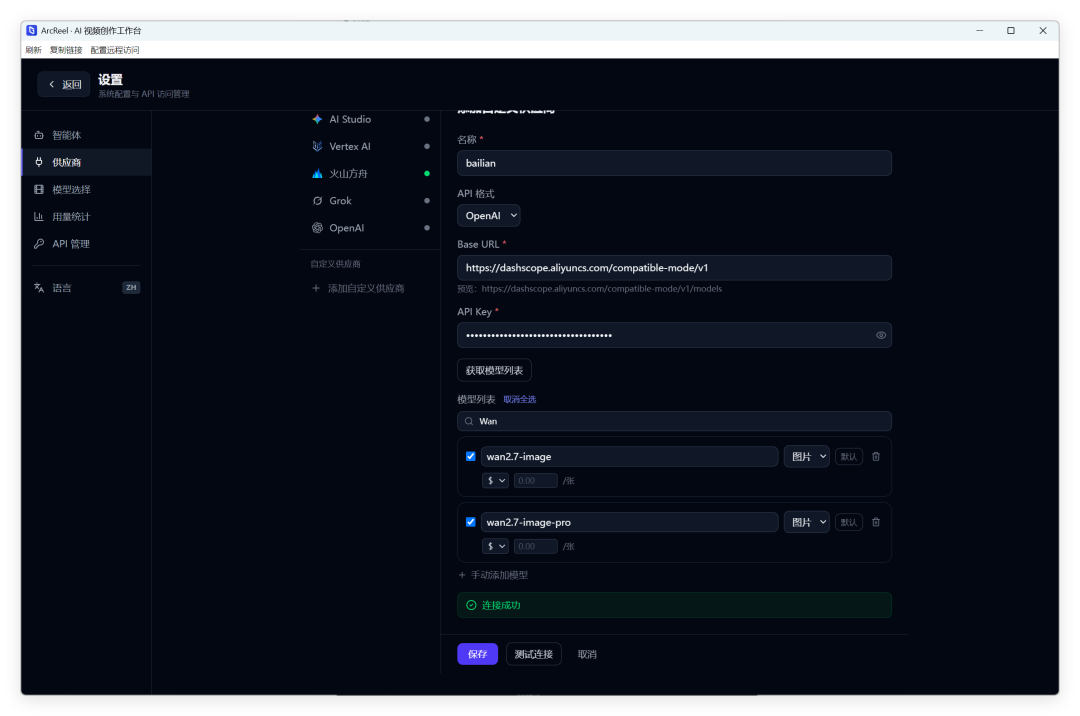Select the 供应商 settings section
Viewport: 1080px width, 716px height.
(x=86, y=162)
